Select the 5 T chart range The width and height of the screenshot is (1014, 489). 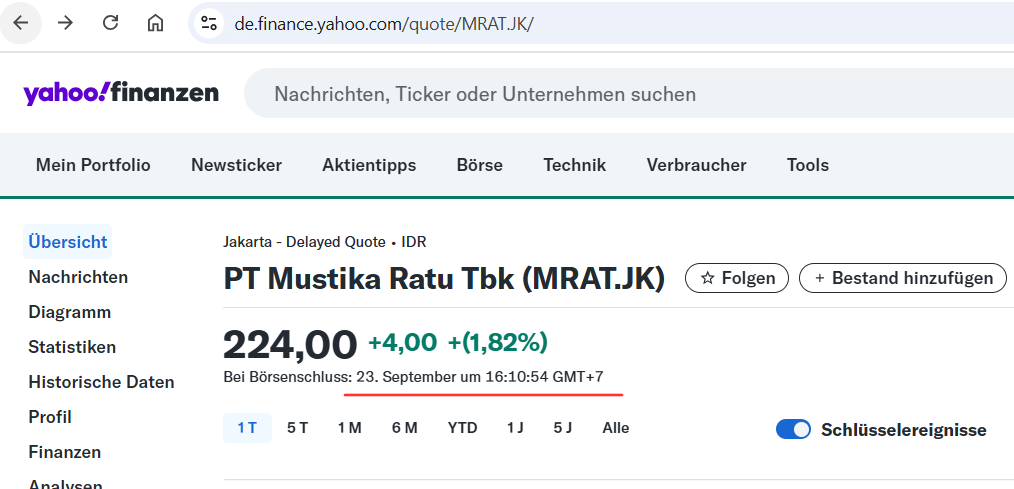297,428
